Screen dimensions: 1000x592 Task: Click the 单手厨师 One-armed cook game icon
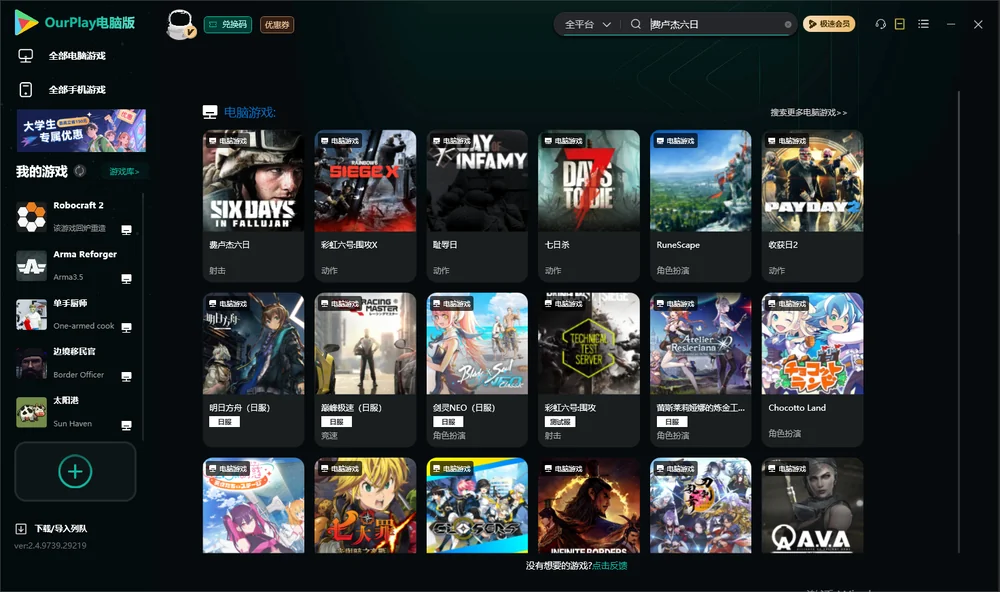pos(31,314)
